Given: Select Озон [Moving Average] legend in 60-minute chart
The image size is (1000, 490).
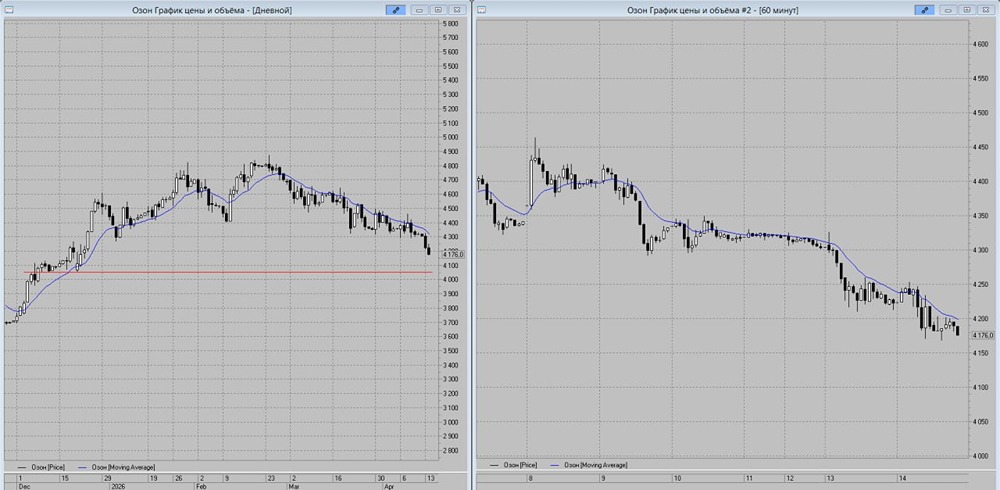Looking at the screenshot, I should click(594, 465).
